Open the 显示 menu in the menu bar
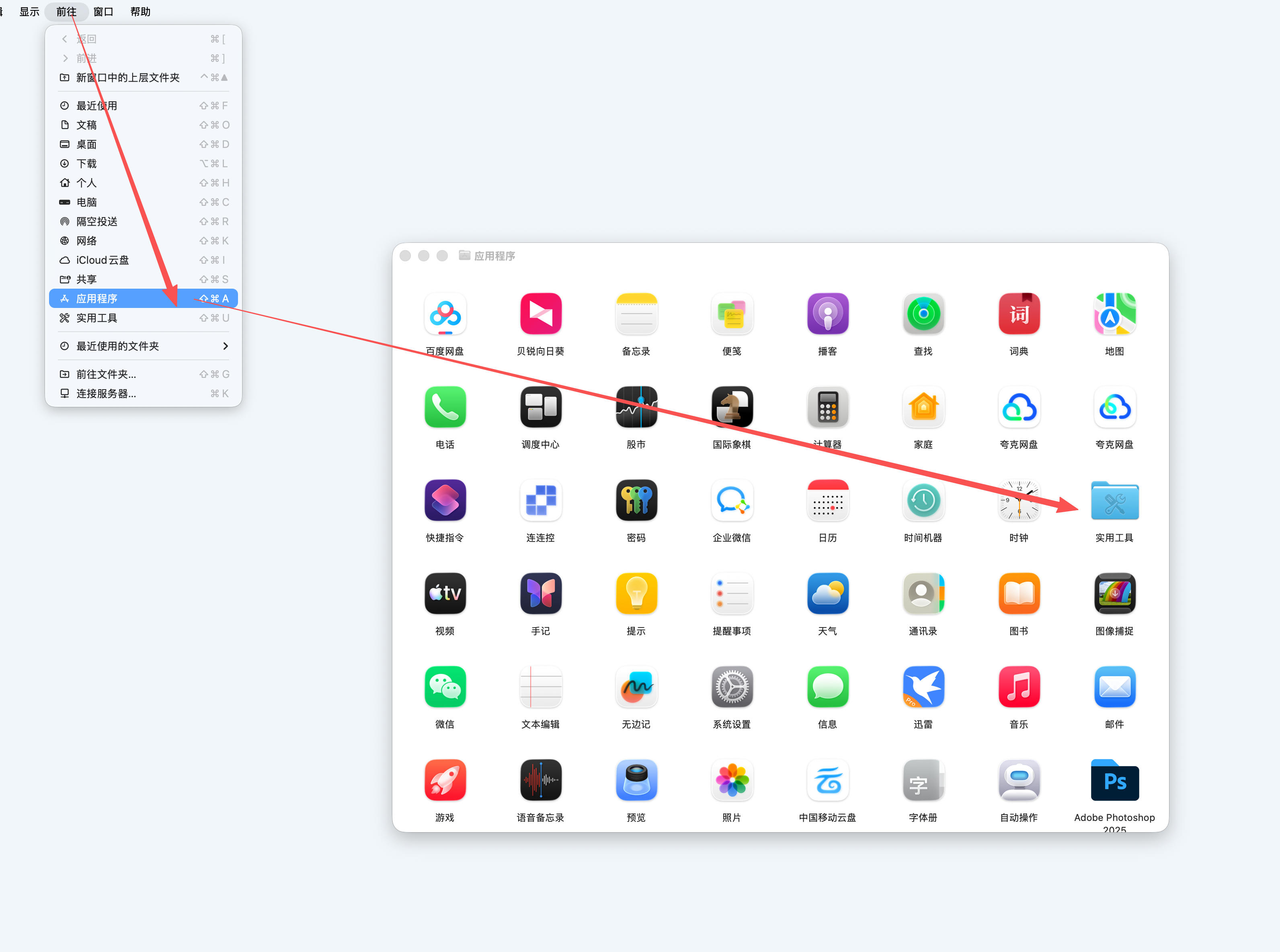This screenshot has height=952, width=1280. pos(29,12)
